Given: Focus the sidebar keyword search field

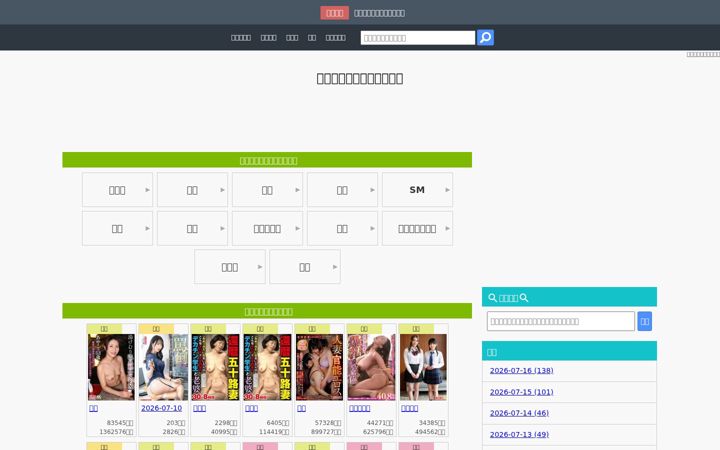Looking at the screenshot, I should pos(561,321).
